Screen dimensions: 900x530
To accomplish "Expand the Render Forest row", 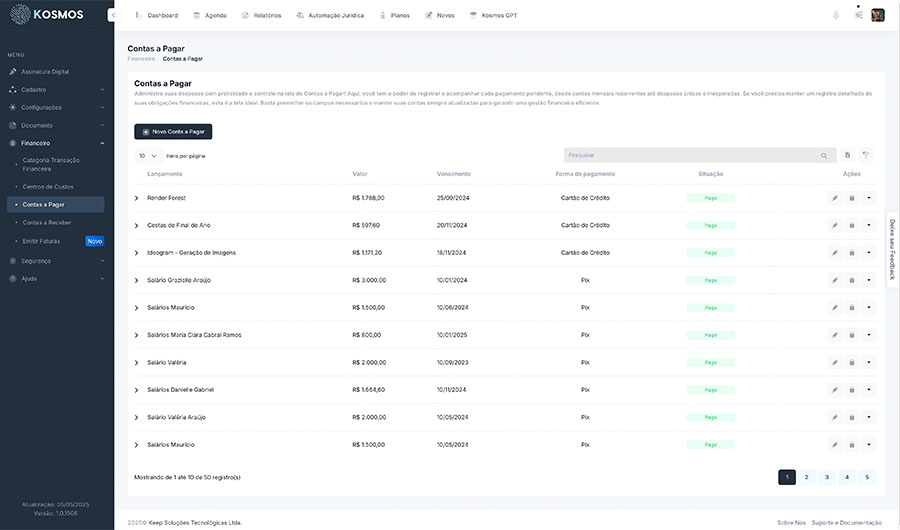I will (x=137, y=198).
